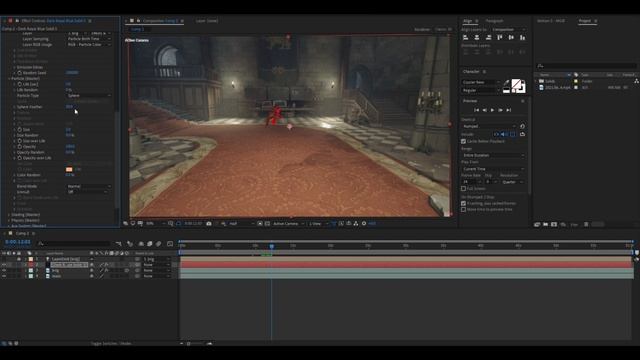The image size is (640, 360).
Task: Align layers to bottom edge
Action: [x=522, y=38]
